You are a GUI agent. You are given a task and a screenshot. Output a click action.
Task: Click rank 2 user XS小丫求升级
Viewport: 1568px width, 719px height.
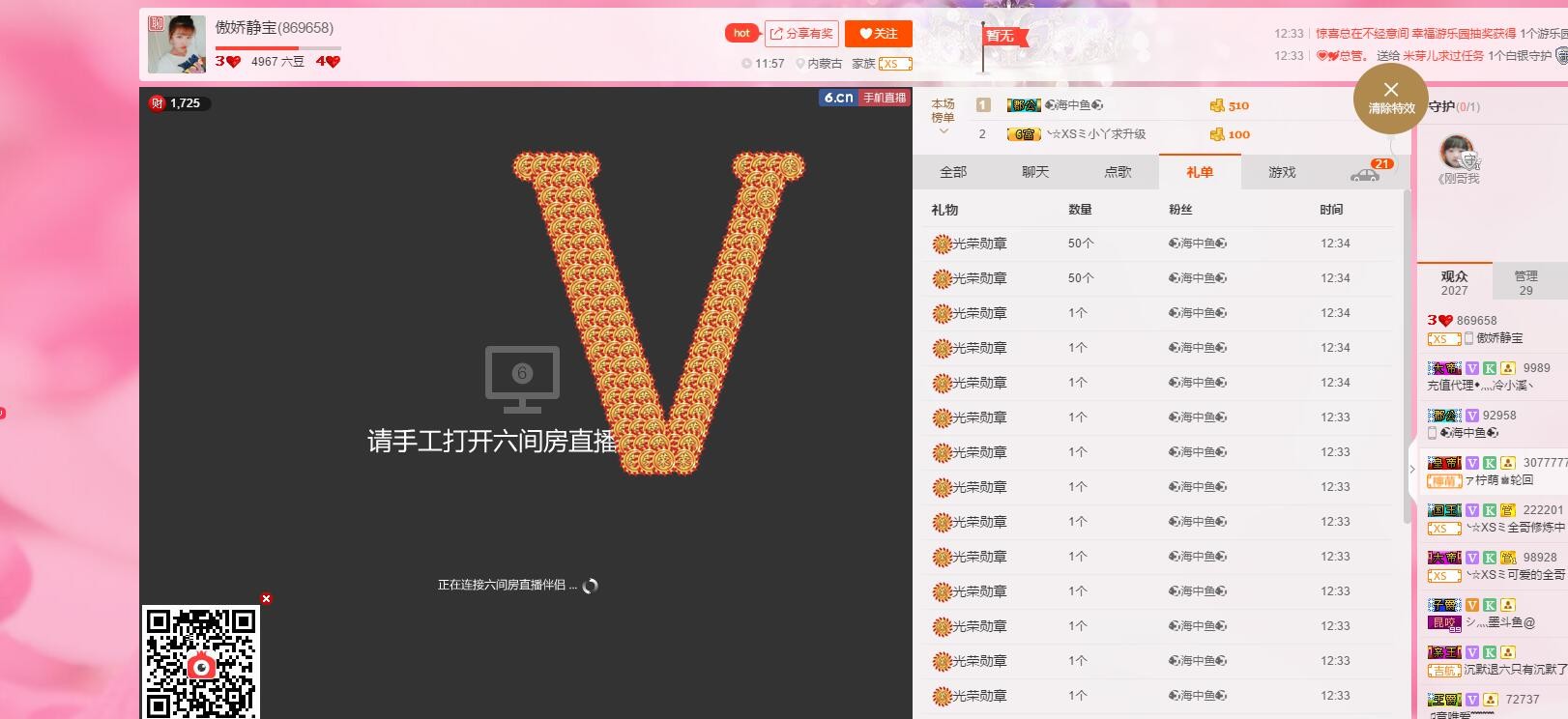pos(1095,134)
